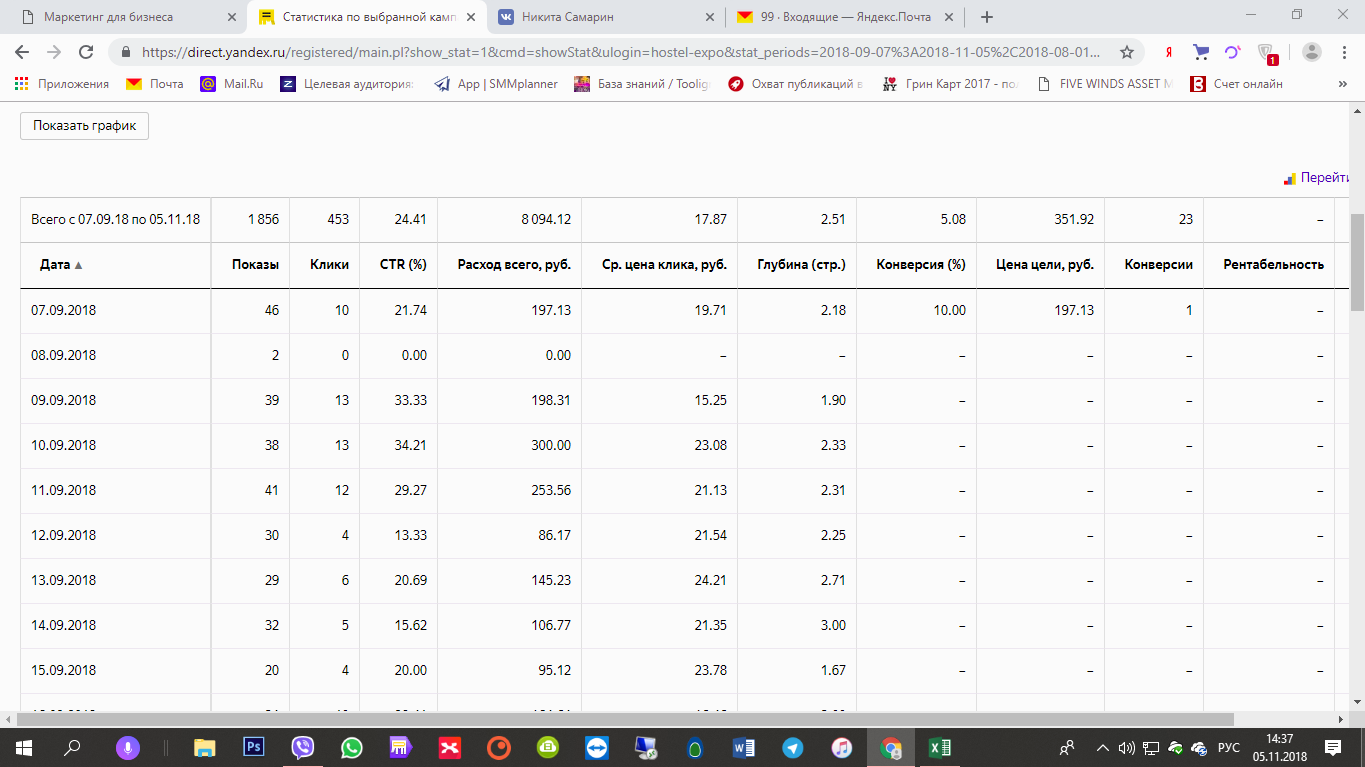This screenshot has height=767, width=1365.
Task: Open Excel from the taskbar
Action: pos(940,747)
